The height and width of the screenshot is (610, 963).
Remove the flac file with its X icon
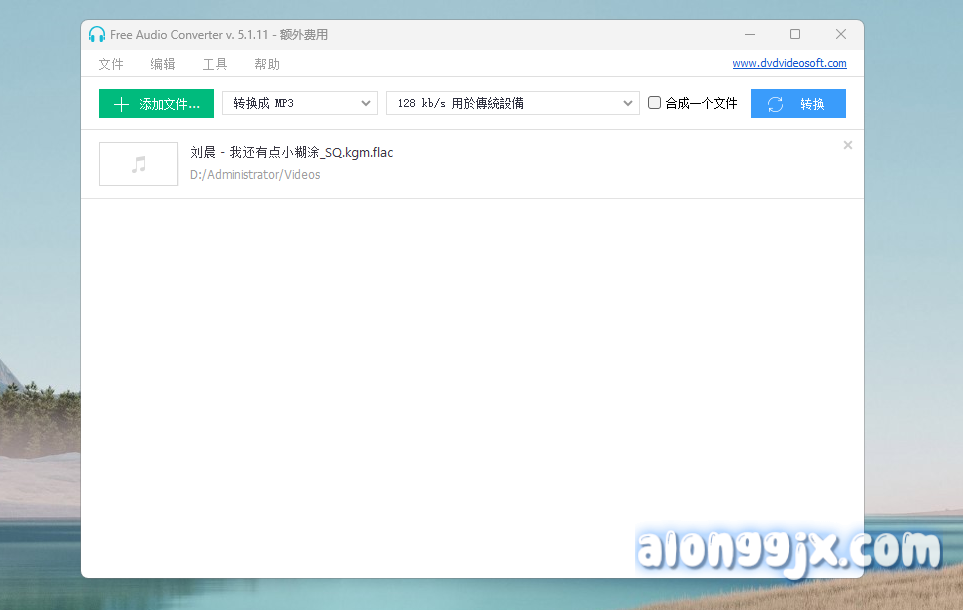(848, 145)
